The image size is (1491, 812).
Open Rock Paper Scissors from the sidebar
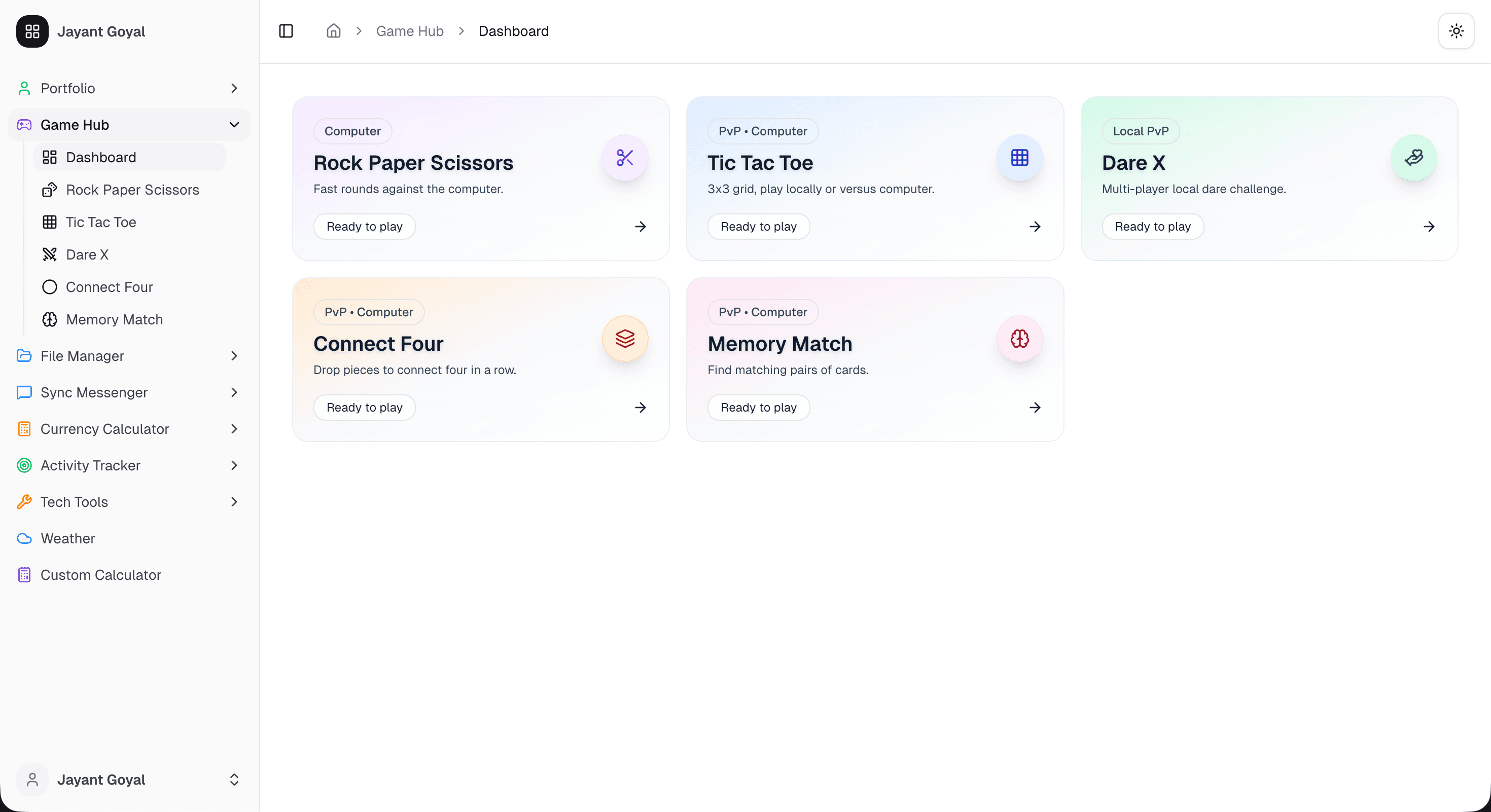130,190
